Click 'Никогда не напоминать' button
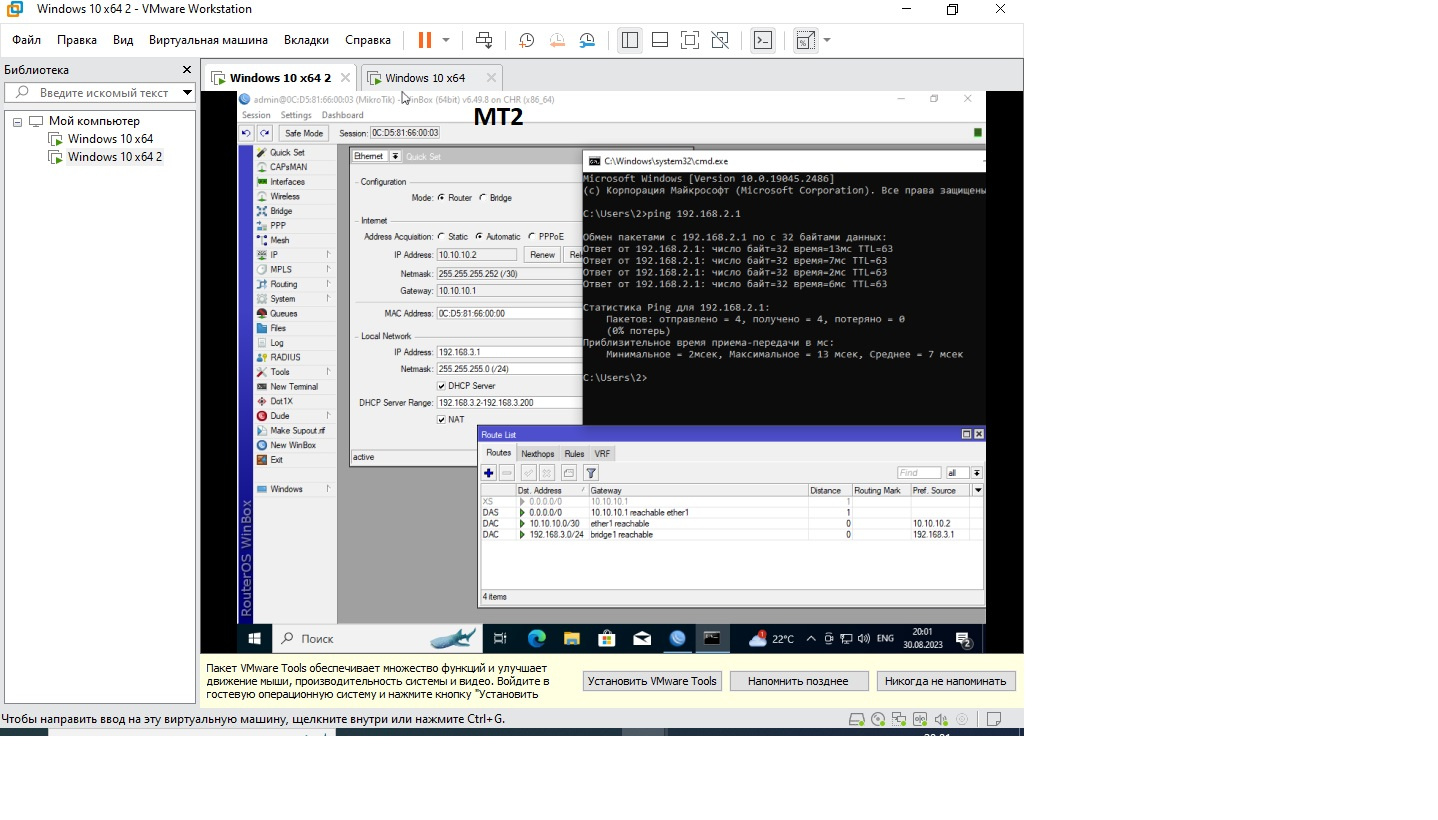This screenshot has height=820, width=1438. click(x=946, y=681)
